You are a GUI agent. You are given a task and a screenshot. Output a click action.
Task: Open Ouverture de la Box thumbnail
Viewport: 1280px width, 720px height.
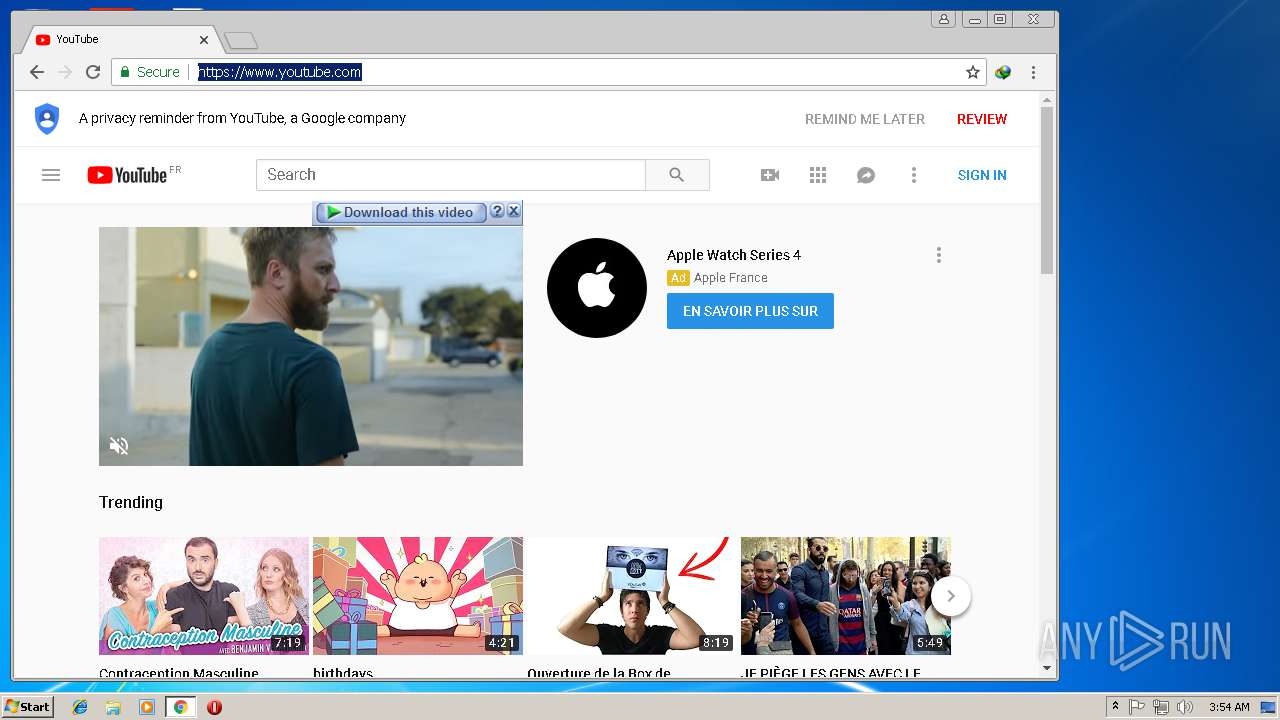(632, 596)
